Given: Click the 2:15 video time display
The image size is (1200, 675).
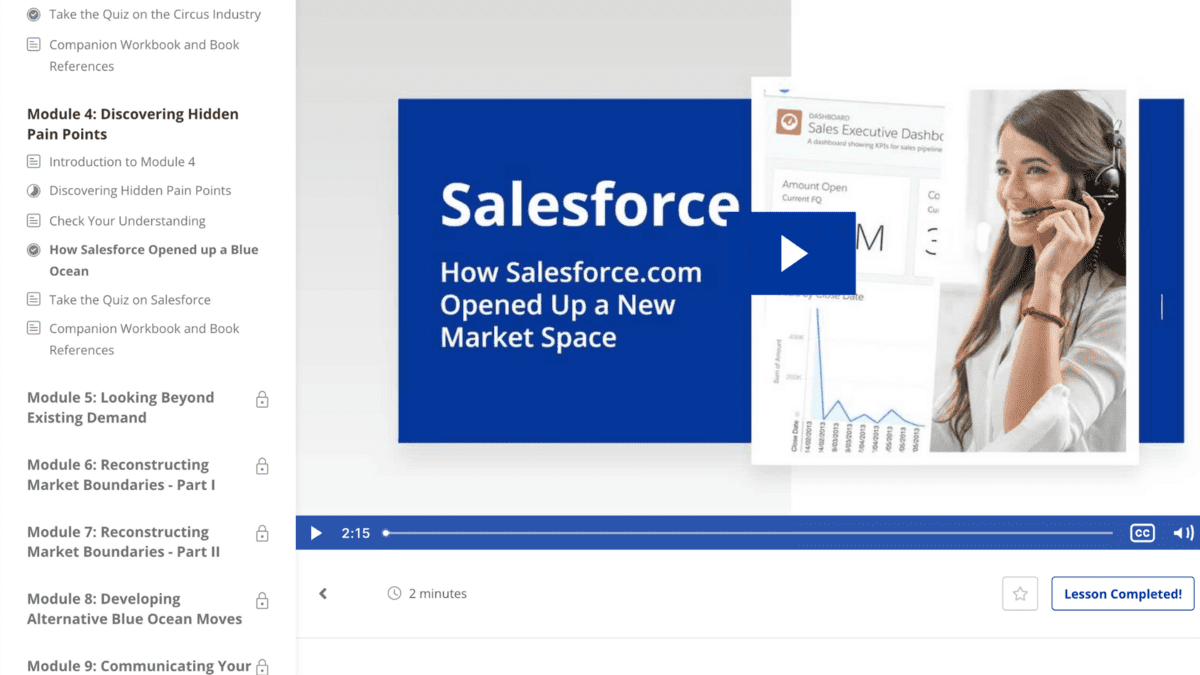Looking at the screenshot, I should coord(356,533).
